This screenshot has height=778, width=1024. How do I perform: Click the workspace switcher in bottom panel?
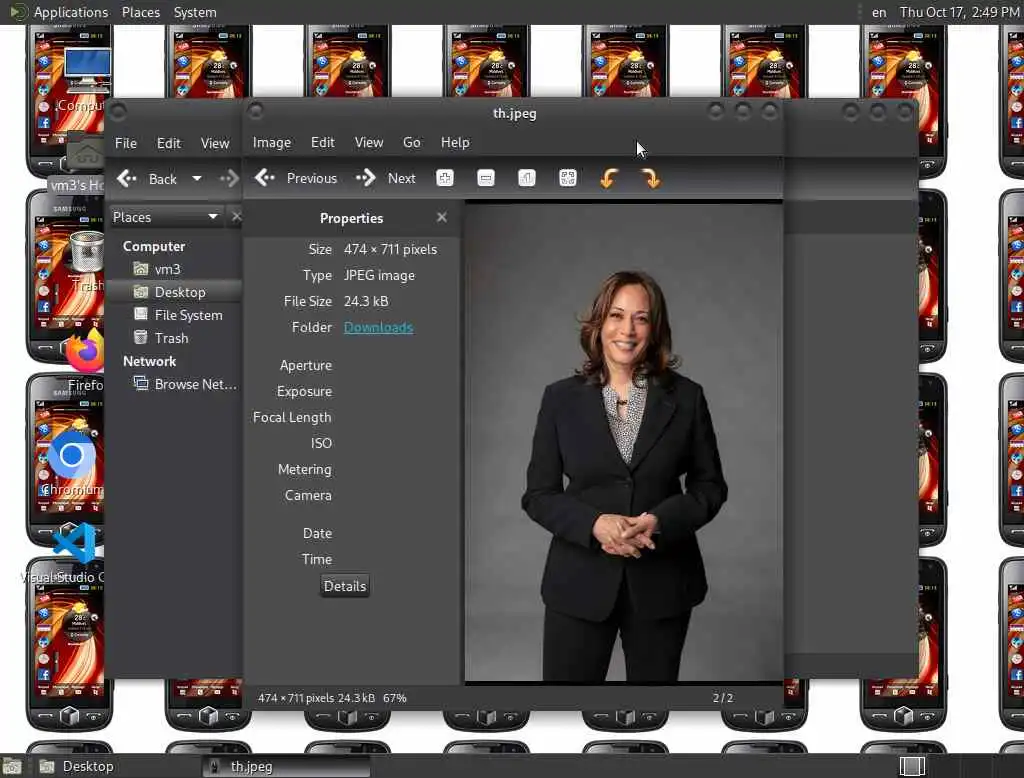tap(912, 766)
